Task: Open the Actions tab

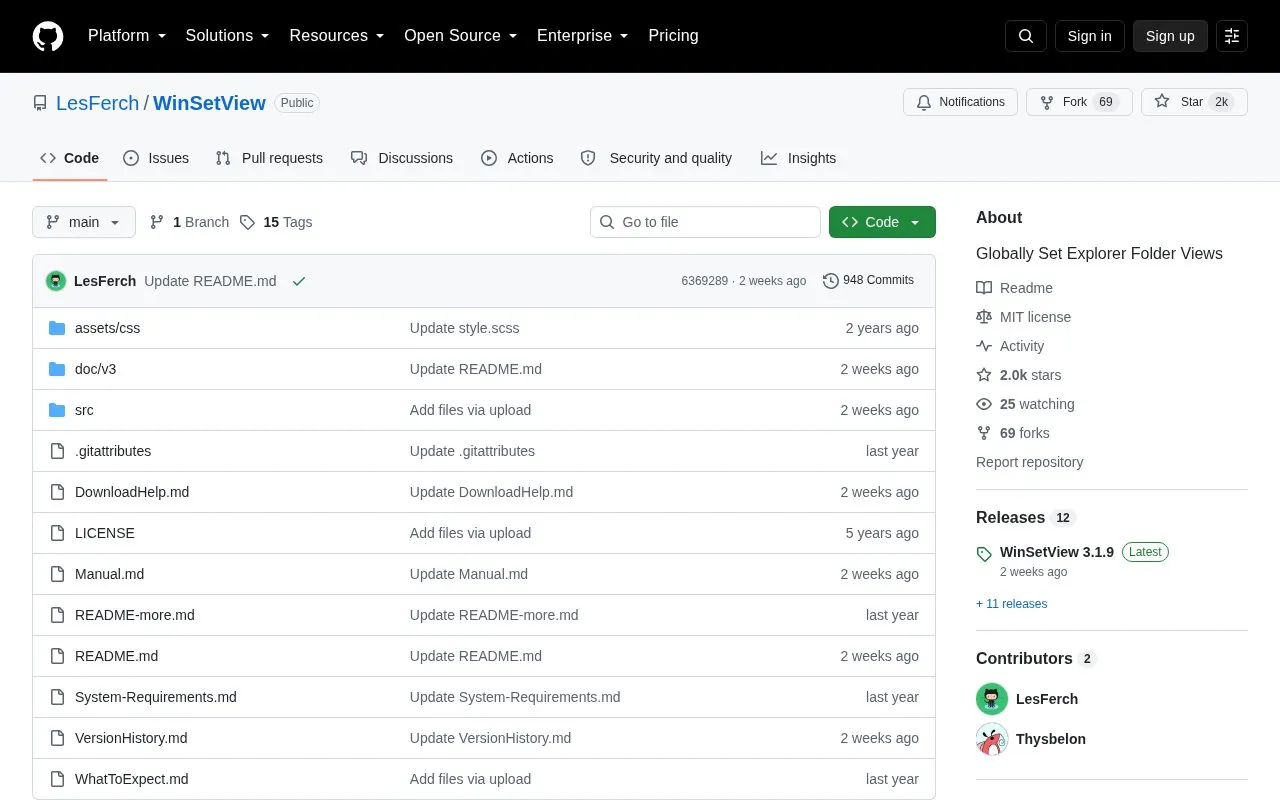Action: pyautogui.click(x=517, y=158)
